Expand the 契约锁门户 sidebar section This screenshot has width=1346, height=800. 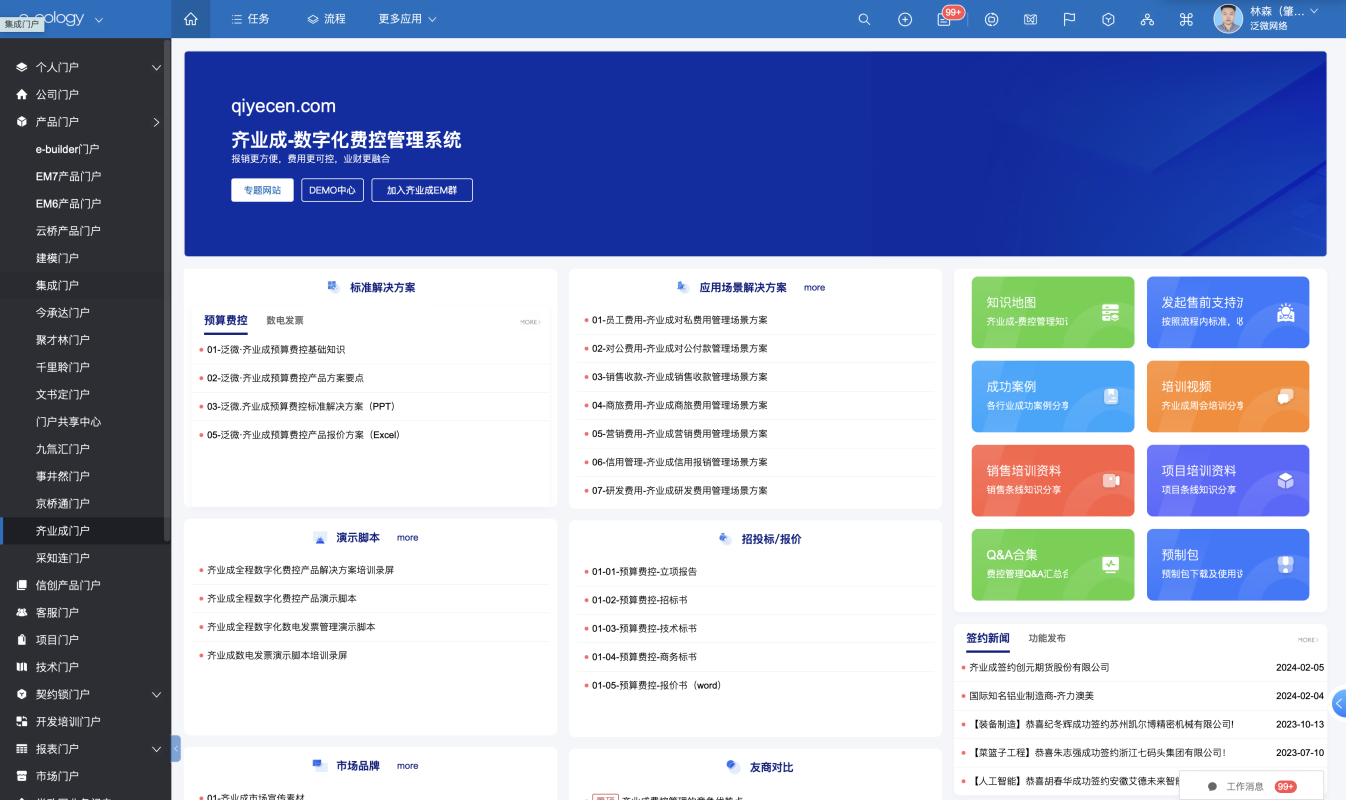156,694
